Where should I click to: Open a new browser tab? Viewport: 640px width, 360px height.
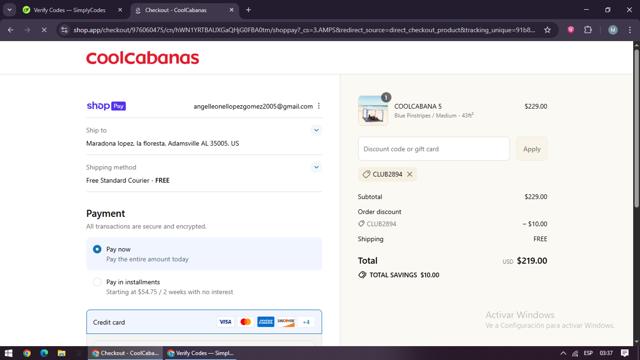pyautogui.click(x=248, y=10)
